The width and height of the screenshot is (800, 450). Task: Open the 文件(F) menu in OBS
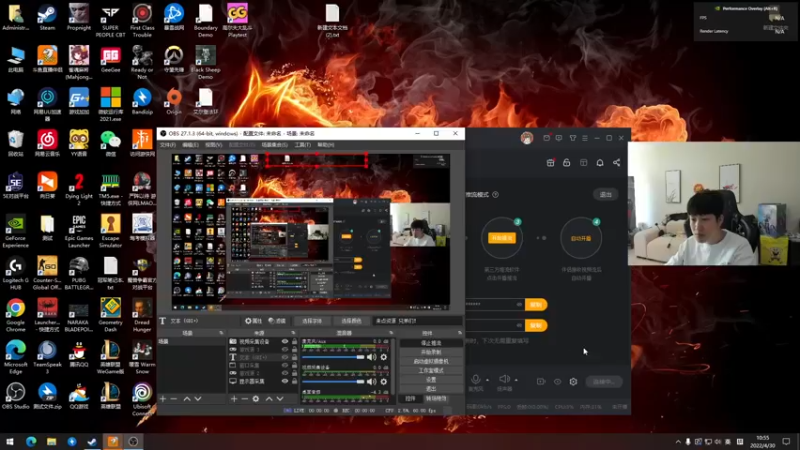tap(167, 145)
